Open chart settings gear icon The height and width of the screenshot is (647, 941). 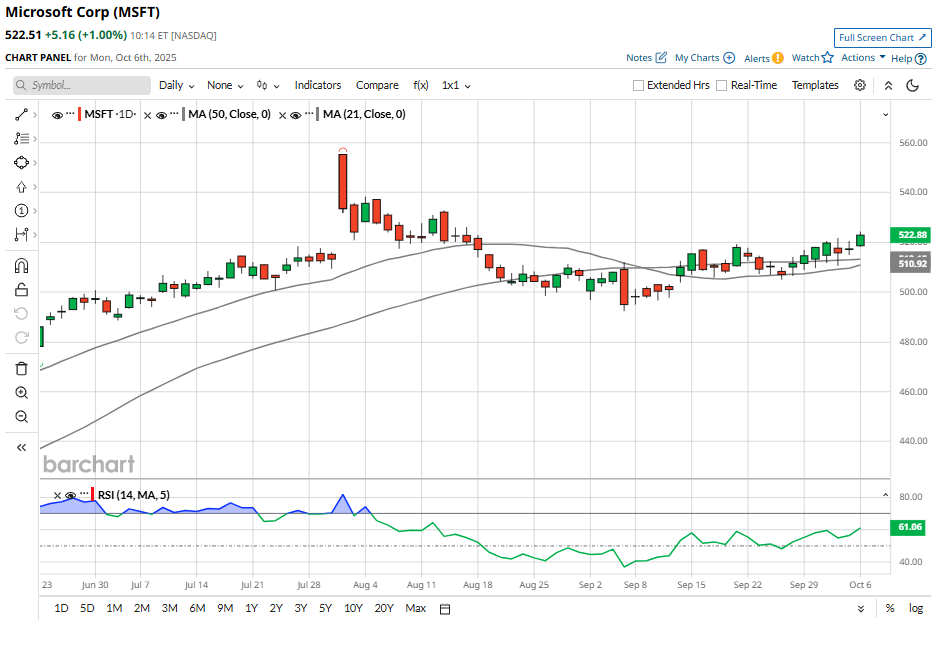[x=860, y=86]
